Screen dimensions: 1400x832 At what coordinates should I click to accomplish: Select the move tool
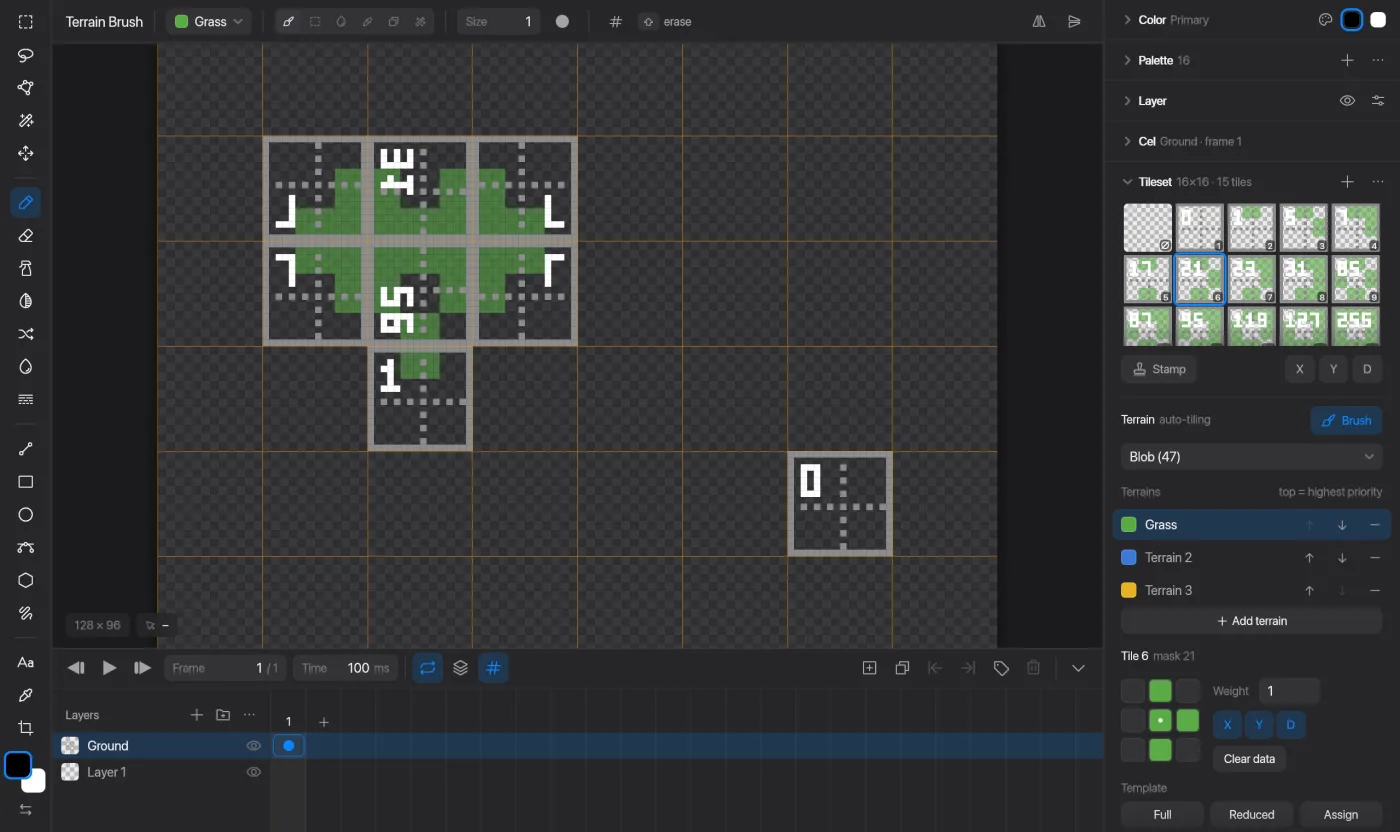[x=26, y=154]
